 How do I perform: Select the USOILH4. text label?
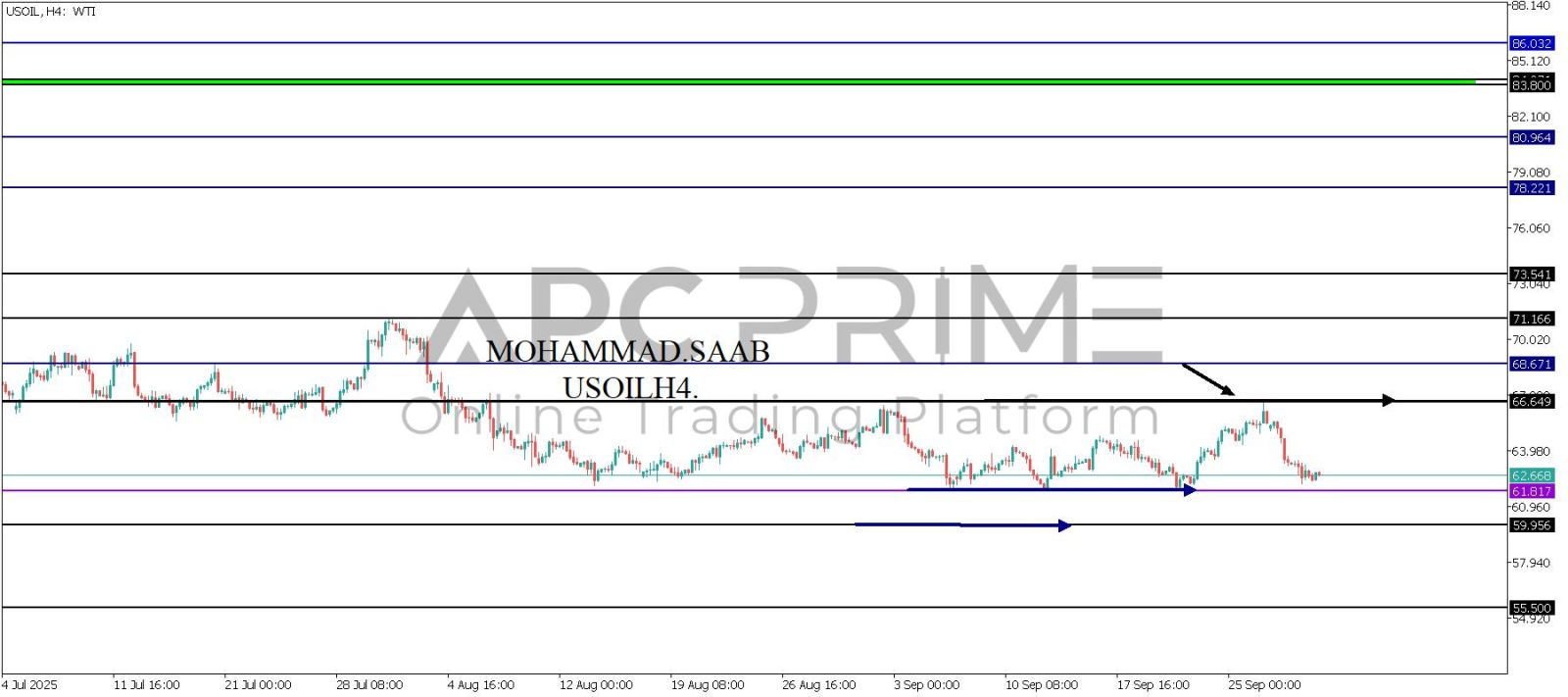[x=630, y=388]
